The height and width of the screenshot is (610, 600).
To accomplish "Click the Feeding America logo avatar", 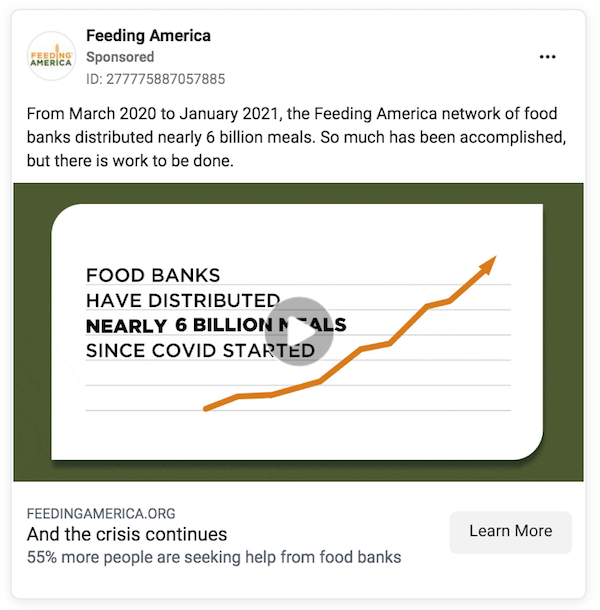I will pyautogui.click(x=51, y=57).
